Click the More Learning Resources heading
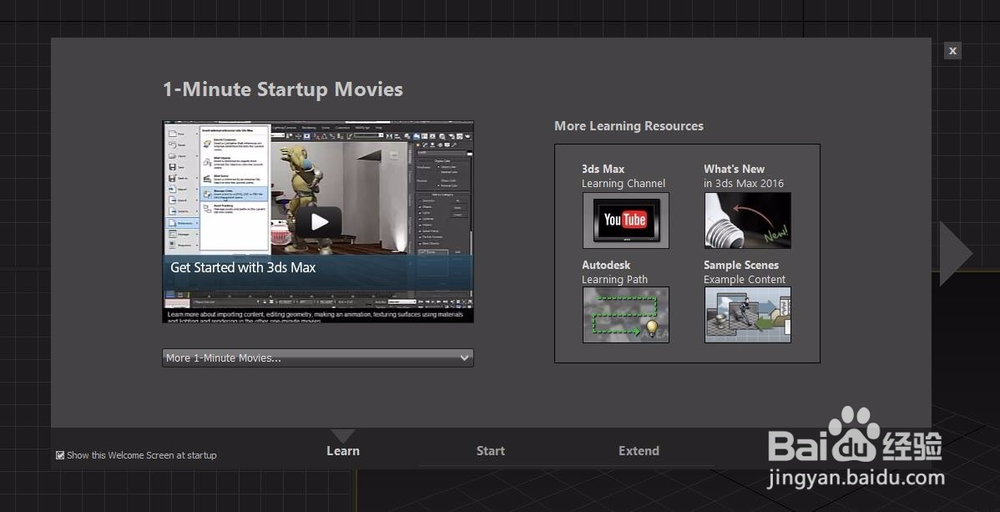 (629, 126)
